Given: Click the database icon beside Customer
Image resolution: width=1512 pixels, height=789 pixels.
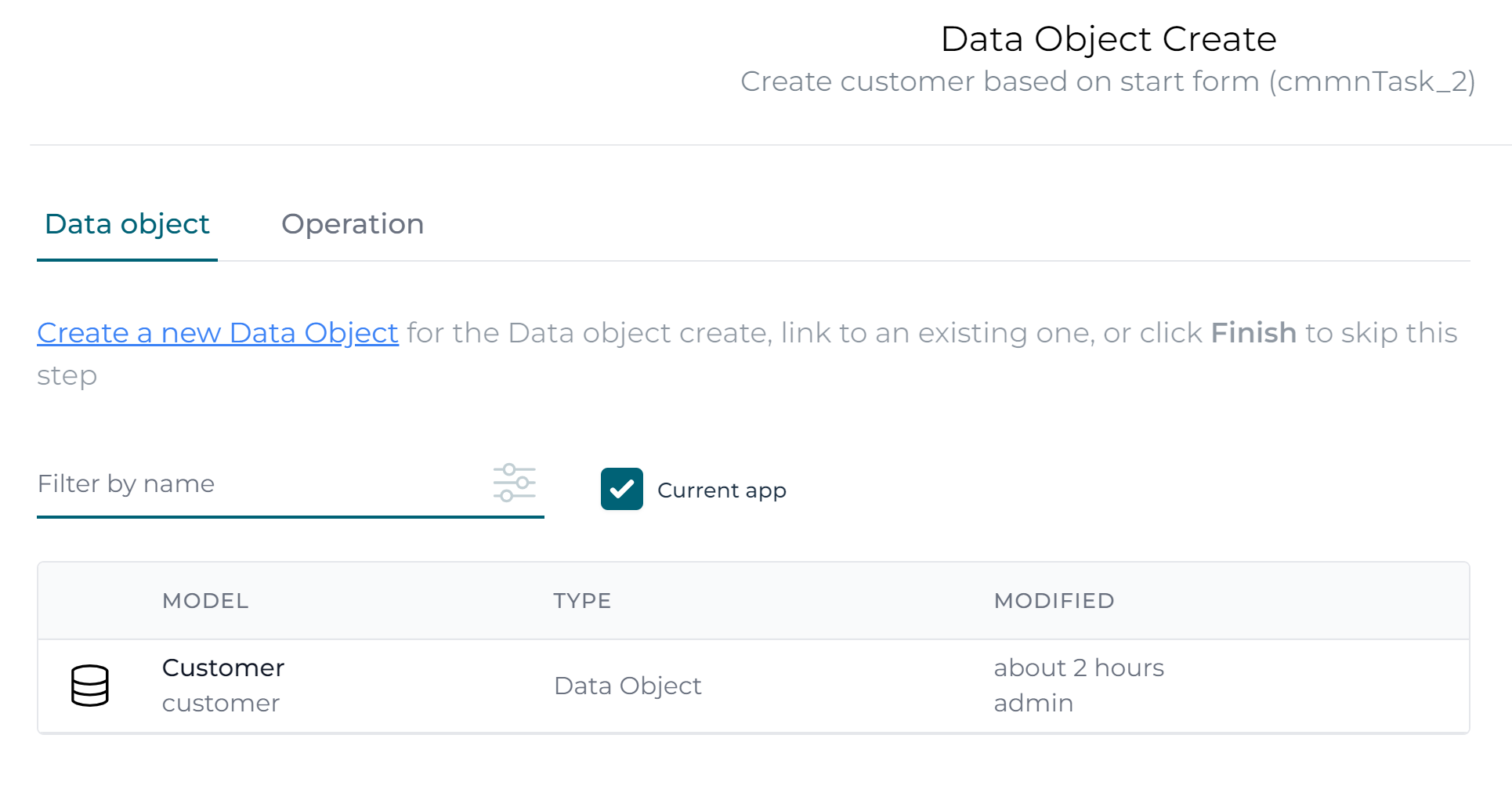Looking at the screenshot, I should click(x=90, y=685).
